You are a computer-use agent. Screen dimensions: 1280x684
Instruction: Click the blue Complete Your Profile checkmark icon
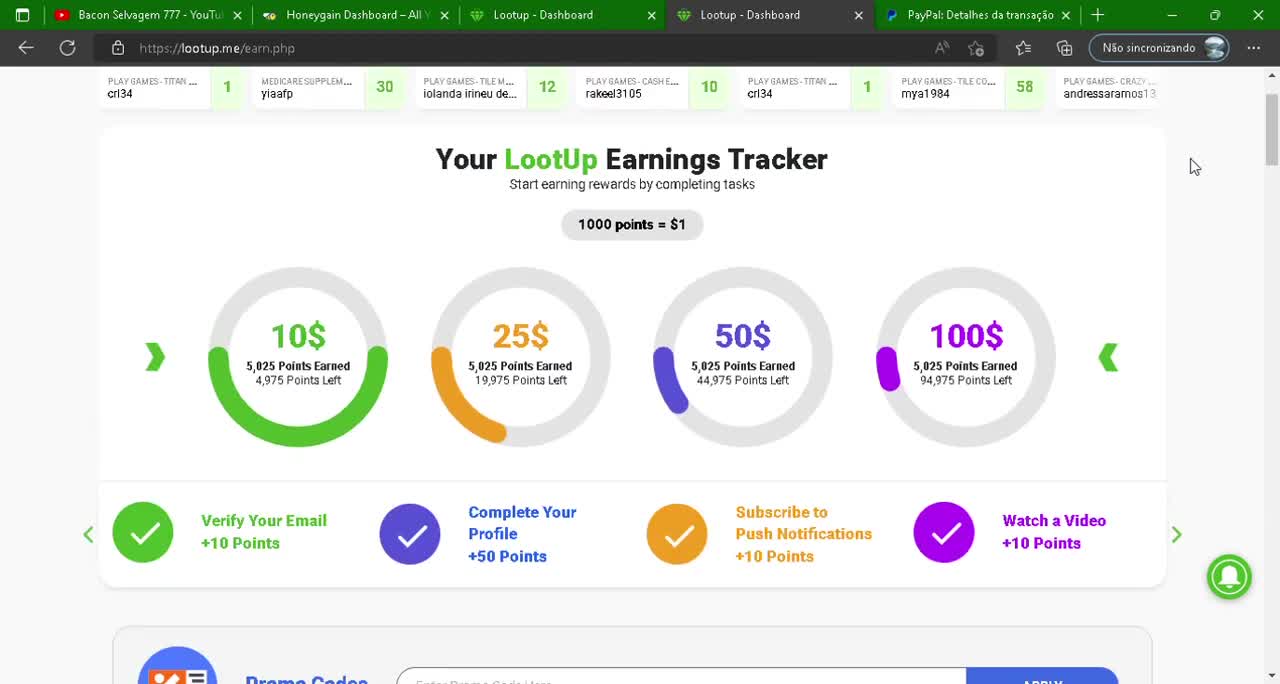point(410,534)
